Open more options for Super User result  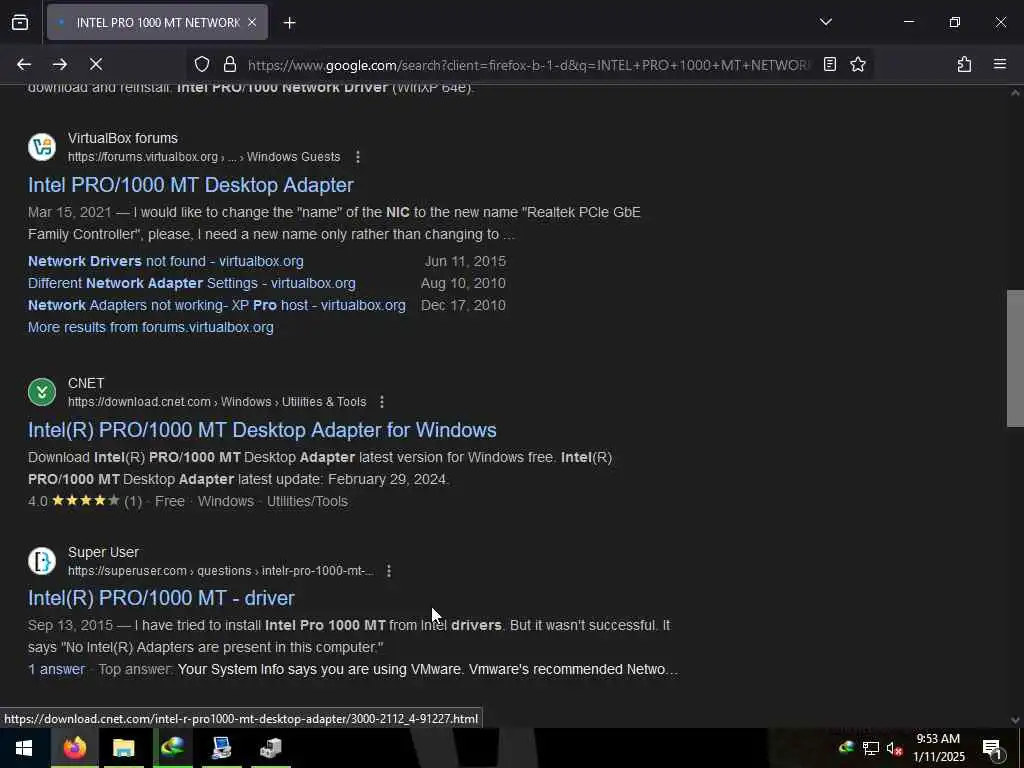(389, 571)
